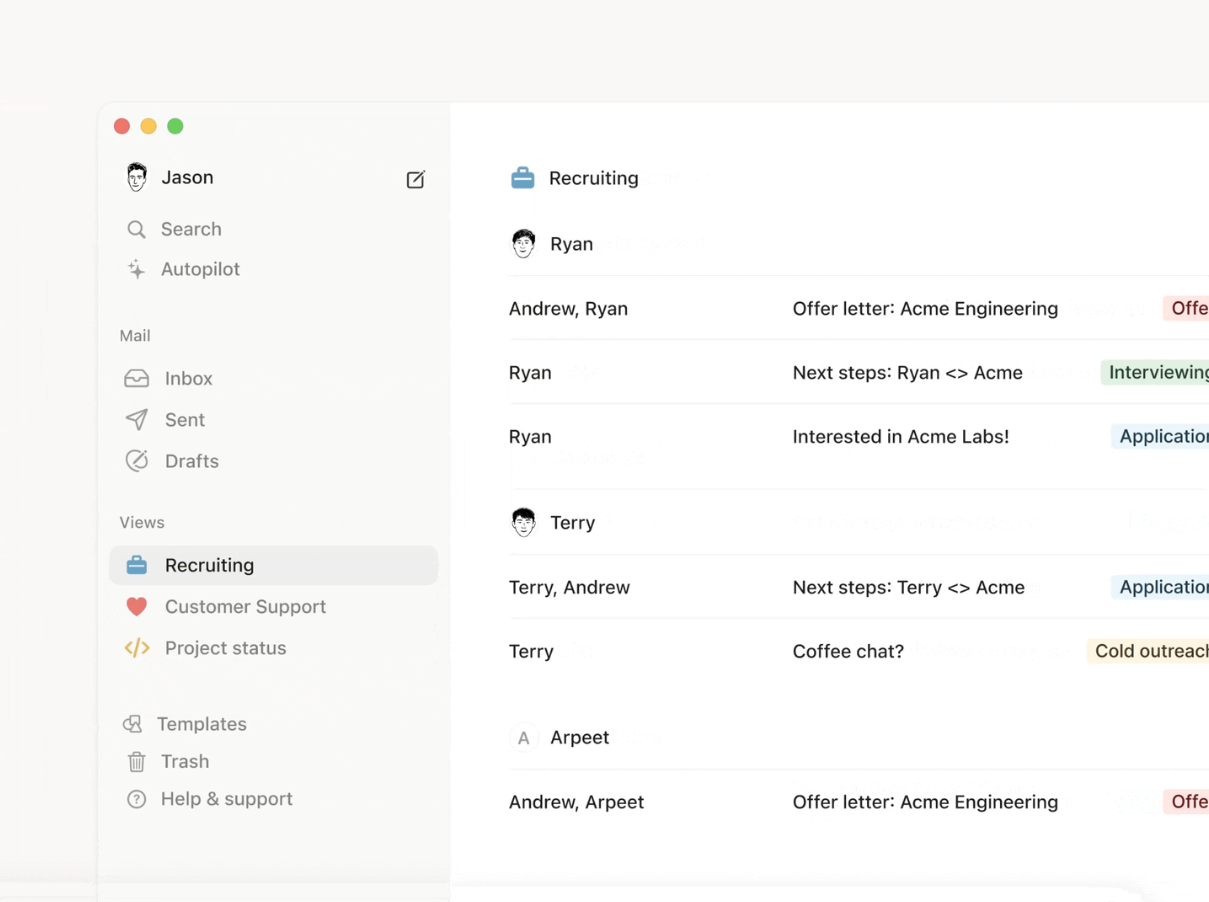Click the Cold outreach label tag
The image size is (1209, 902).
pos(1148,651)
